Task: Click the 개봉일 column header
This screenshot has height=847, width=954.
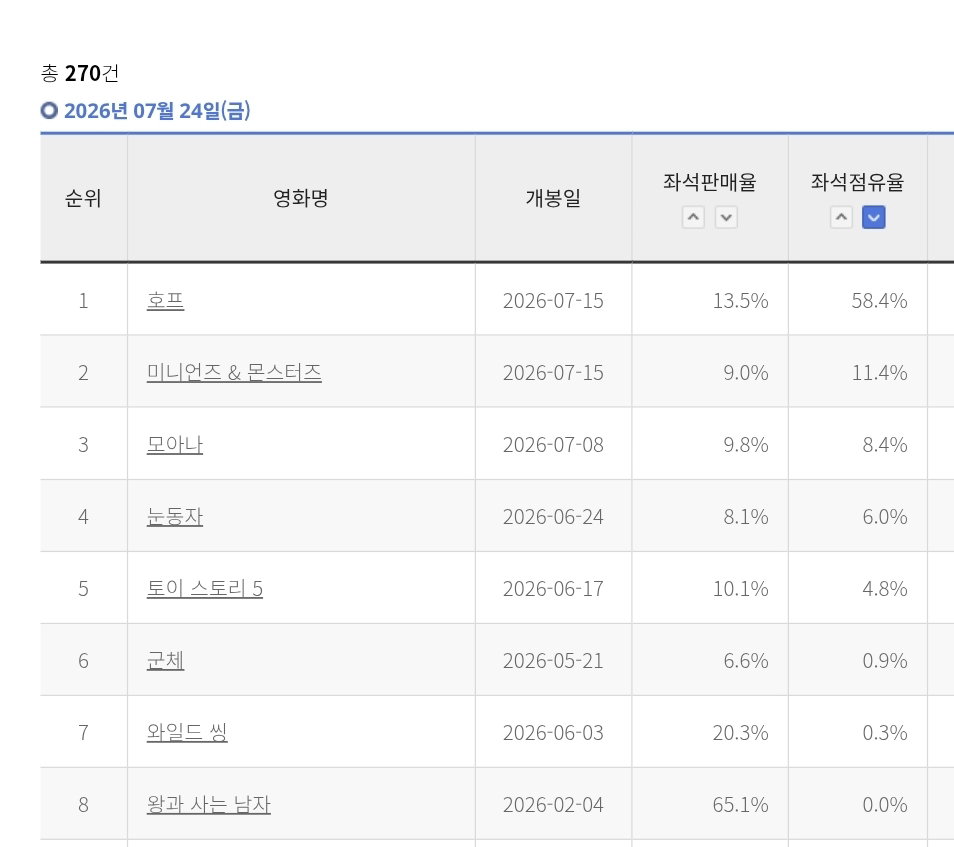Action: 553,198
